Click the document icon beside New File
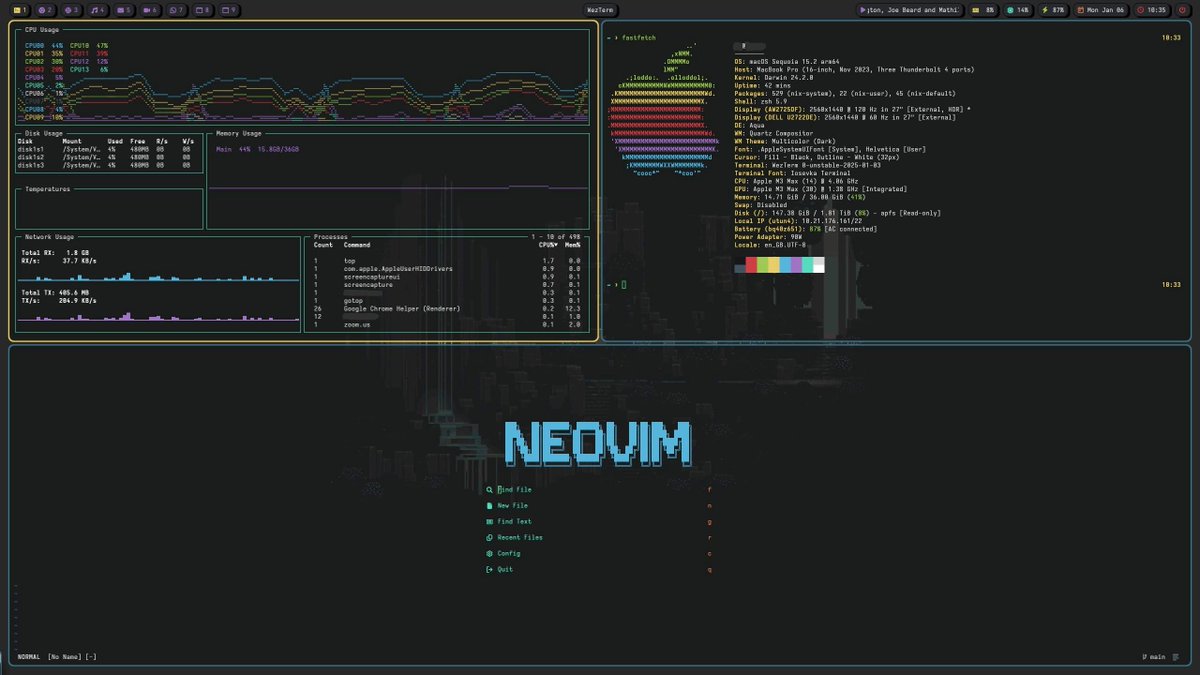Screen dimensions: 1200x675 (x=489, y=506)
